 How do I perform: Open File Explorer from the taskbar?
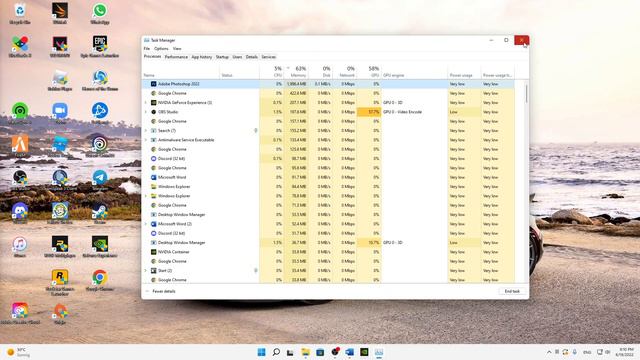pyautogui.click(x=305, y=352)
